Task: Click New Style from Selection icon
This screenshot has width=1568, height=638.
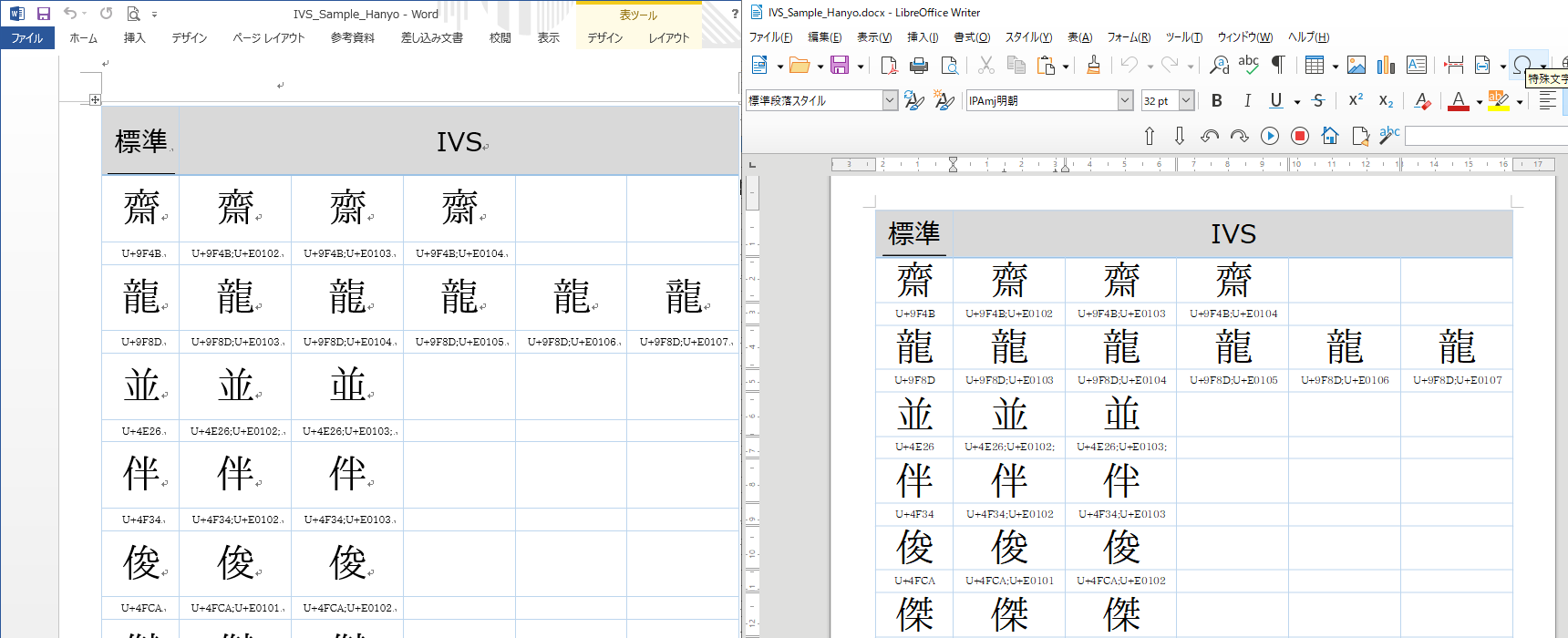Action: pyautogui.click(x=944, y=100)
